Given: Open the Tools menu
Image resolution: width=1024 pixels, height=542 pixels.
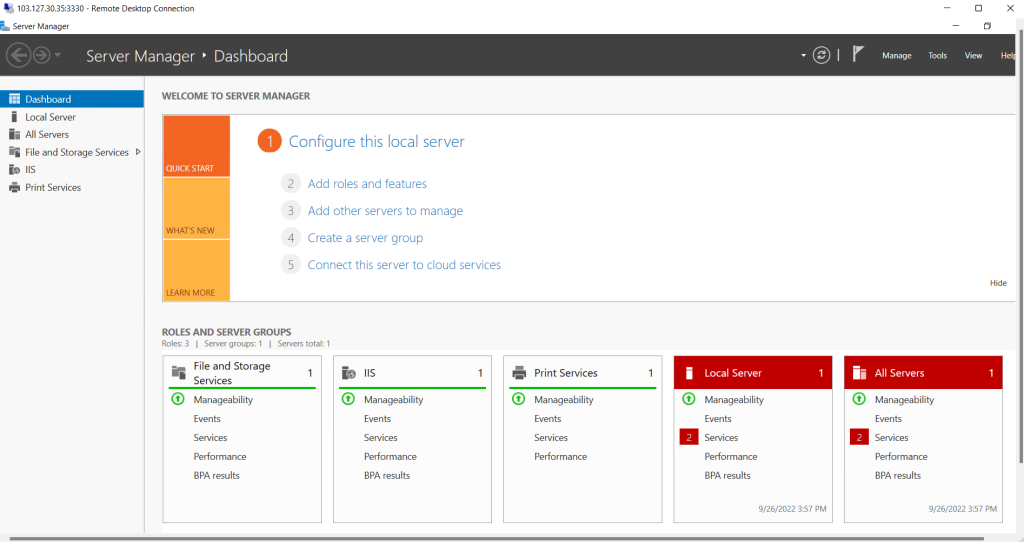Looking at the screenshot, I should pyautogui.click(x=937, y=56).
